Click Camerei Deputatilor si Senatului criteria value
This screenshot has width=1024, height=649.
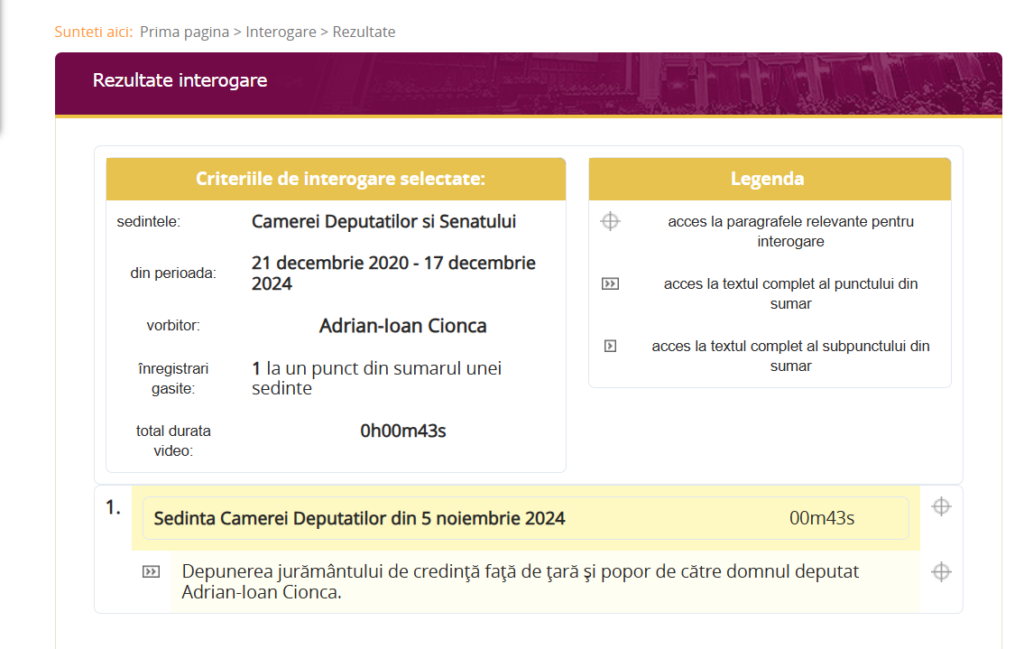384,221
